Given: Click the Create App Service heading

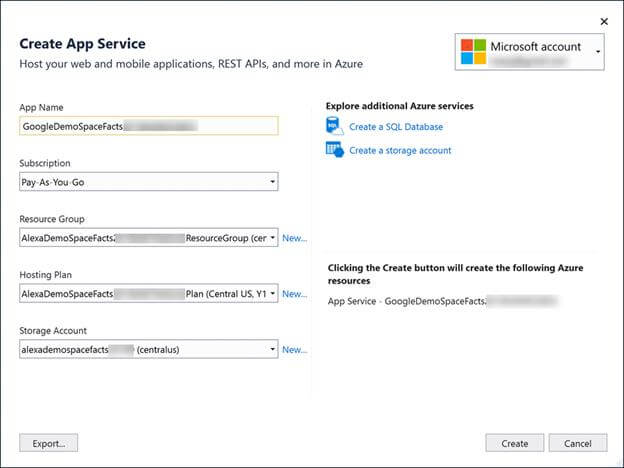Looking at the screenshot, I should pyautogui.click(x=82, y=43).
